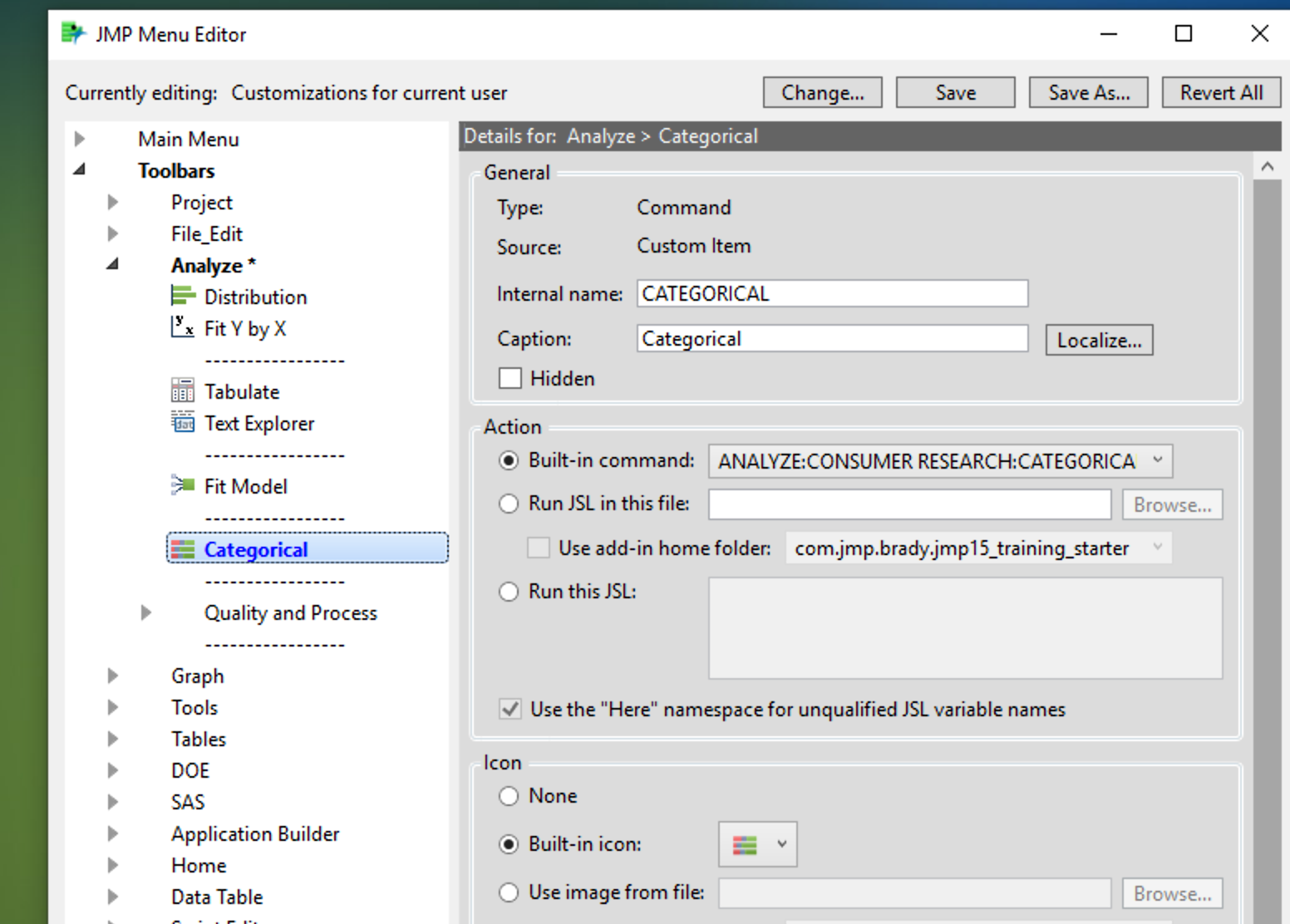Click inside the Internal name text field

tap(831, 292)
